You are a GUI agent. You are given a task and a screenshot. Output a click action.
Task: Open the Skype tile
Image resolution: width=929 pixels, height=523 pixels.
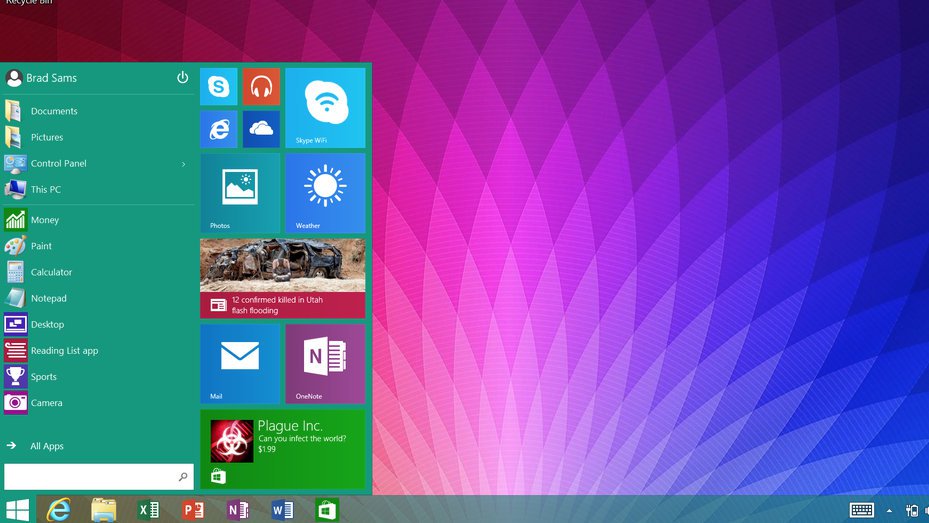tap(218, 87)
